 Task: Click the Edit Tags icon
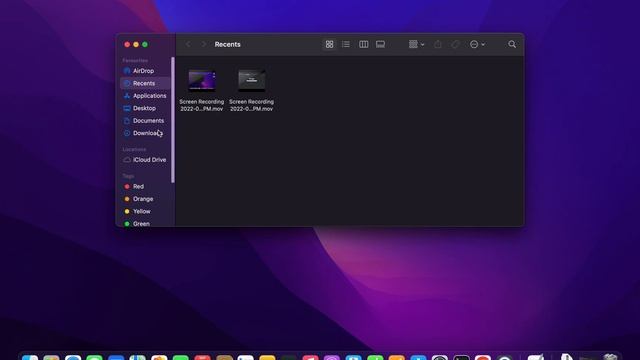click(x=455, y=44)
